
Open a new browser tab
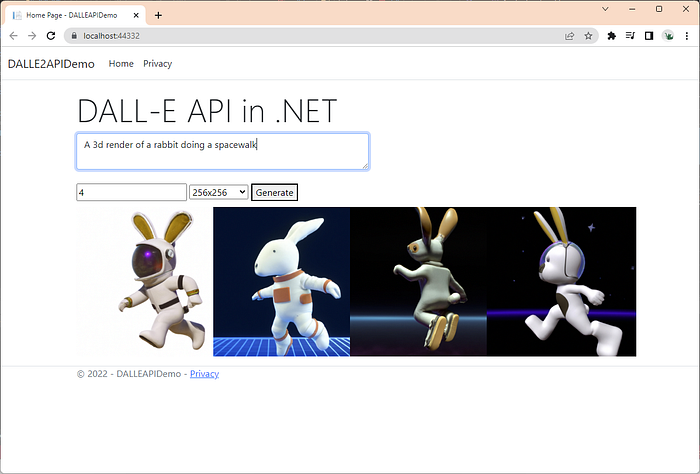point(158,15)
